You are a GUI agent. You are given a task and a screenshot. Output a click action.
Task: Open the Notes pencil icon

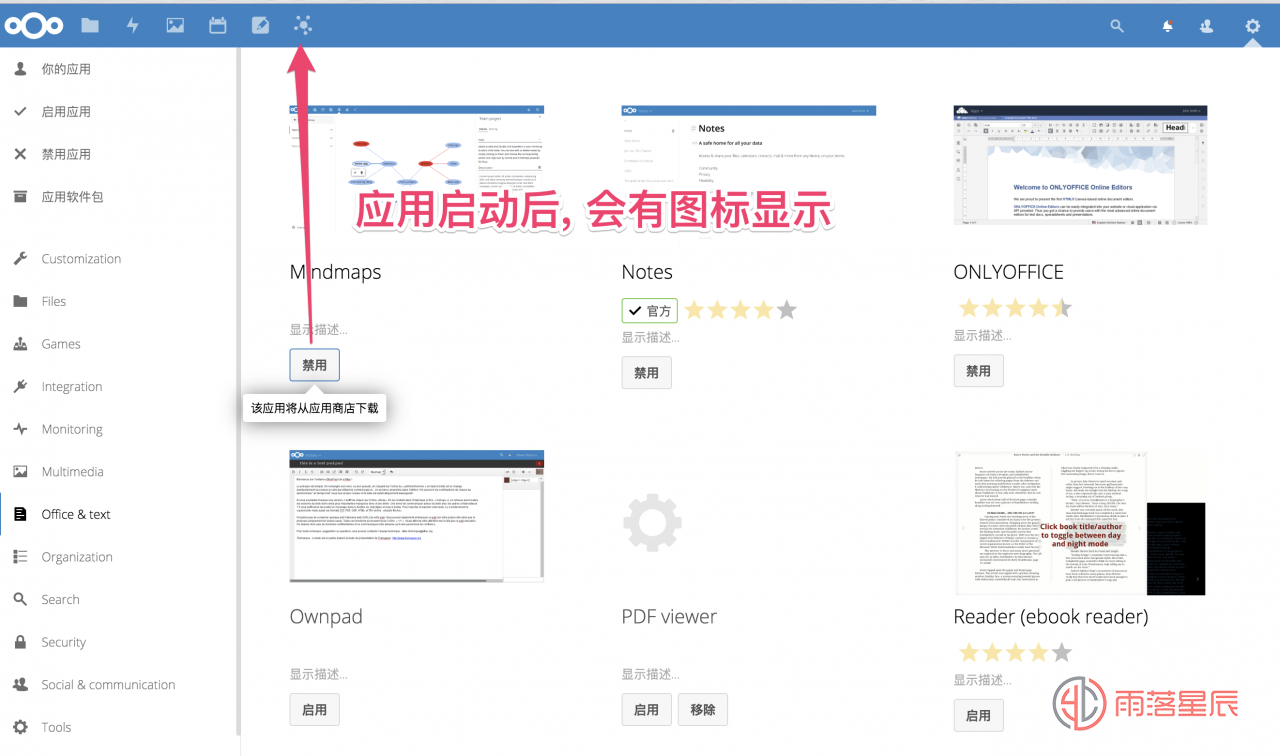point(260,26)
